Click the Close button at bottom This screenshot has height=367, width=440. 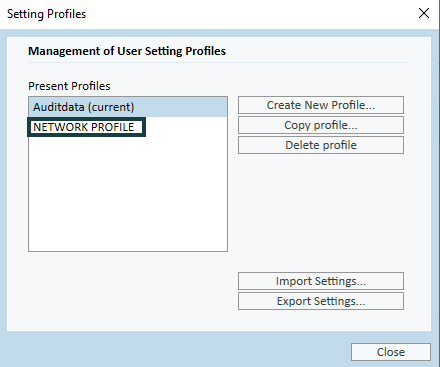391,352
